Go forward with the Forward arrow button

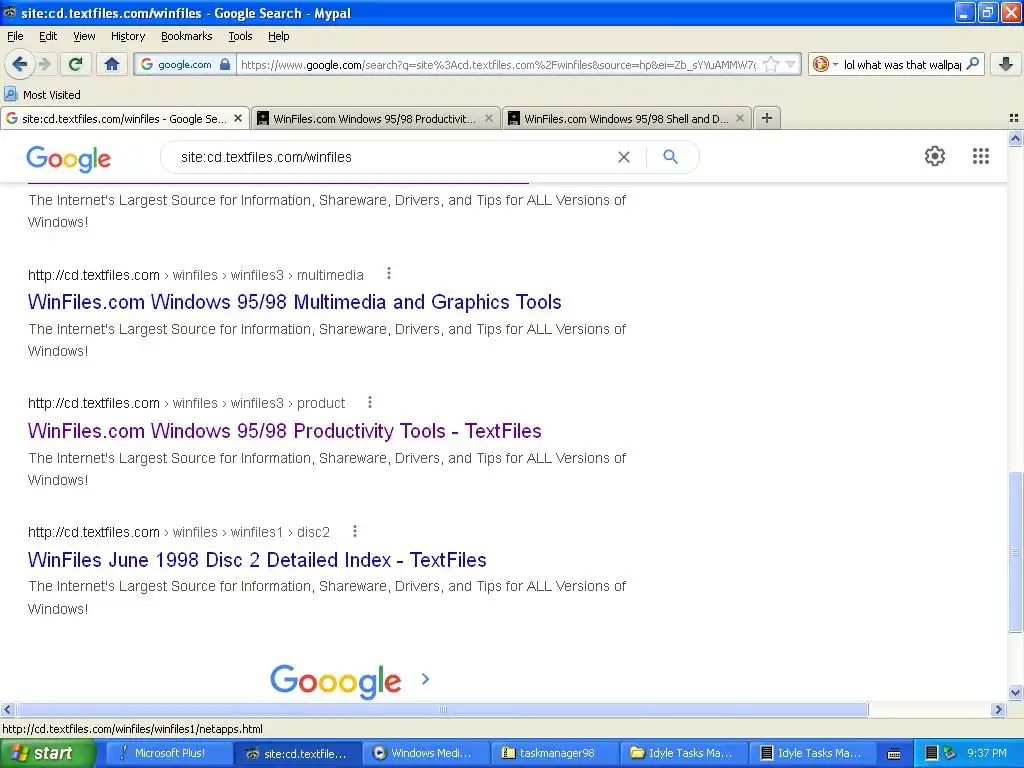tap(45, 64)
